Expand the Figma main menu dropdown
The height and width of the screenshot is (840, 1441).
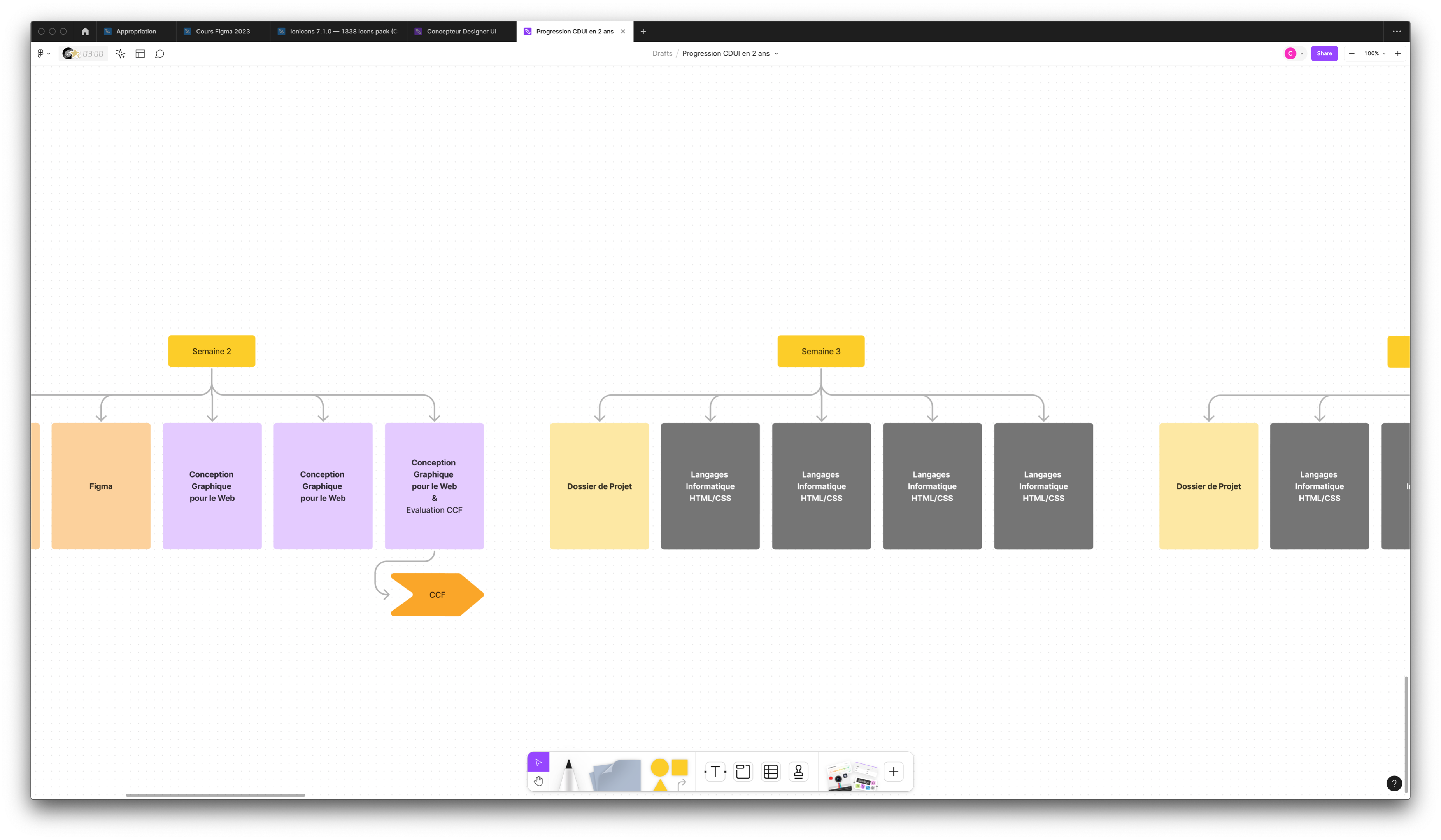click(x=44, y=54)
